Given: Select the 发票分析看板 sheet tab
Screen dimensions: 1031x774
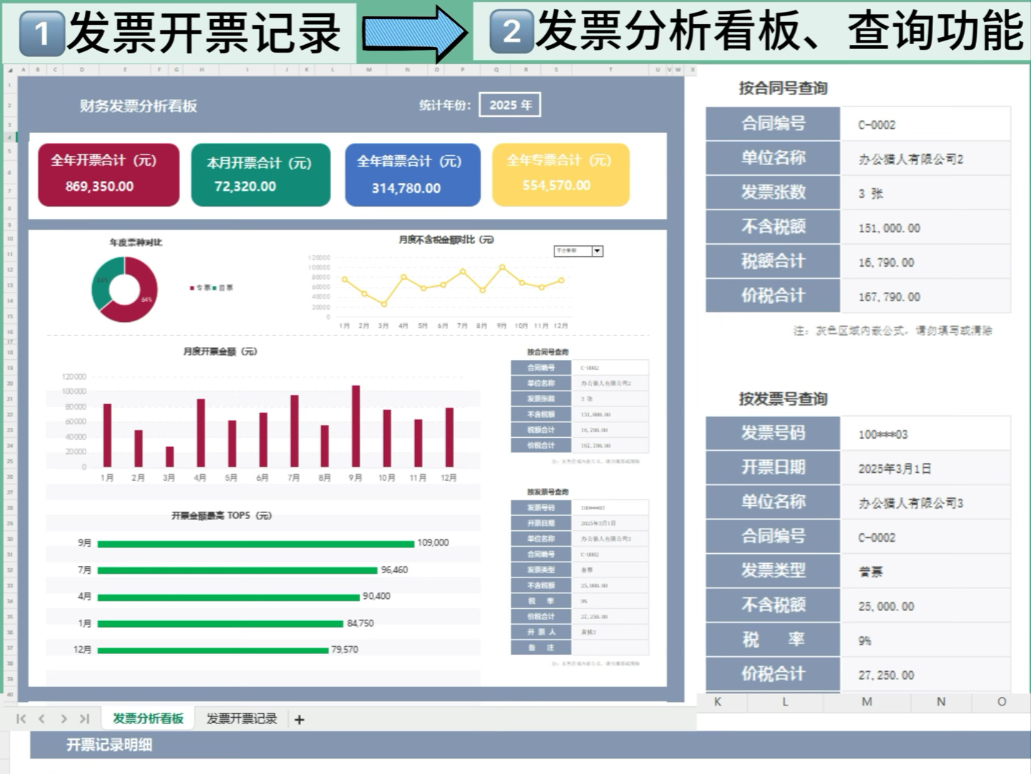Looking at the screenshot, I should click(147, 717).
